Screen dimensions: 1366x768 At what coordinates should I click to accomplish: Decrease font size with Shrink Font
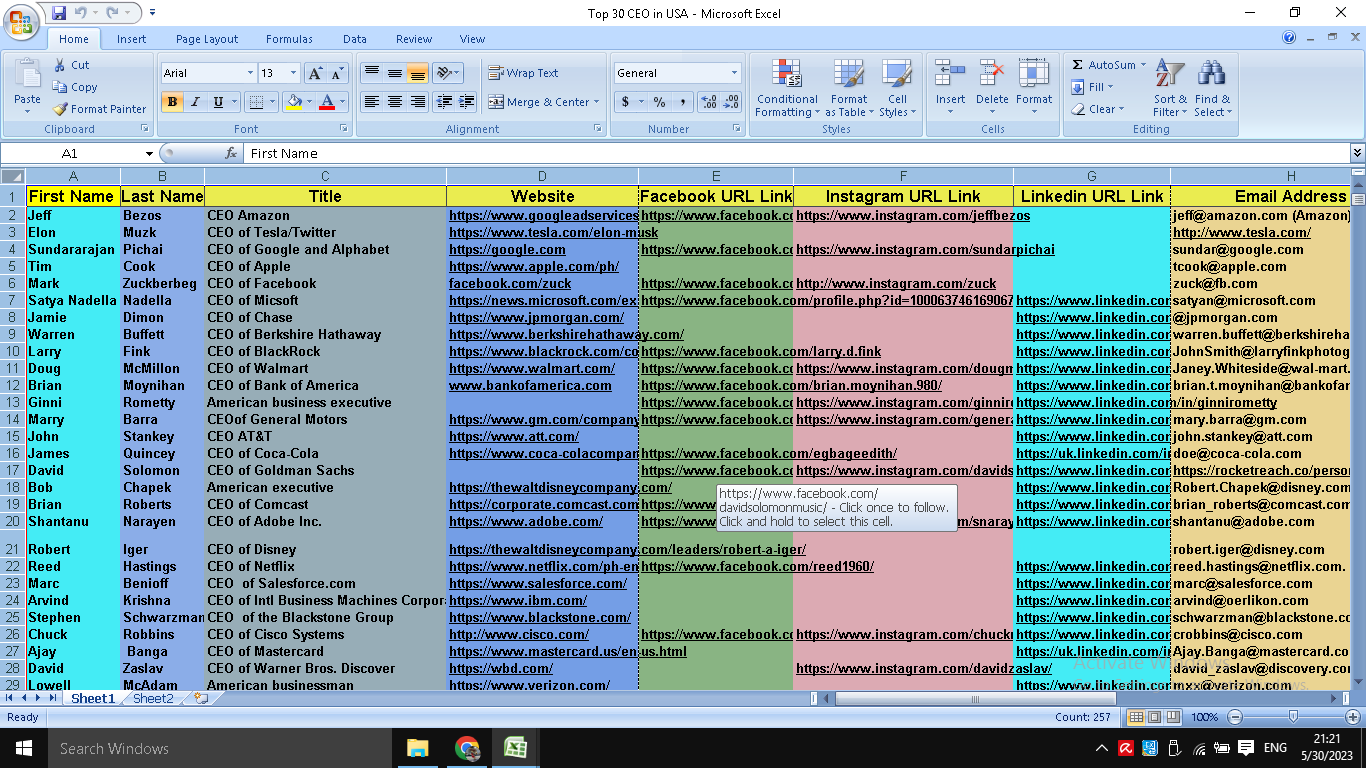point(337,73)
